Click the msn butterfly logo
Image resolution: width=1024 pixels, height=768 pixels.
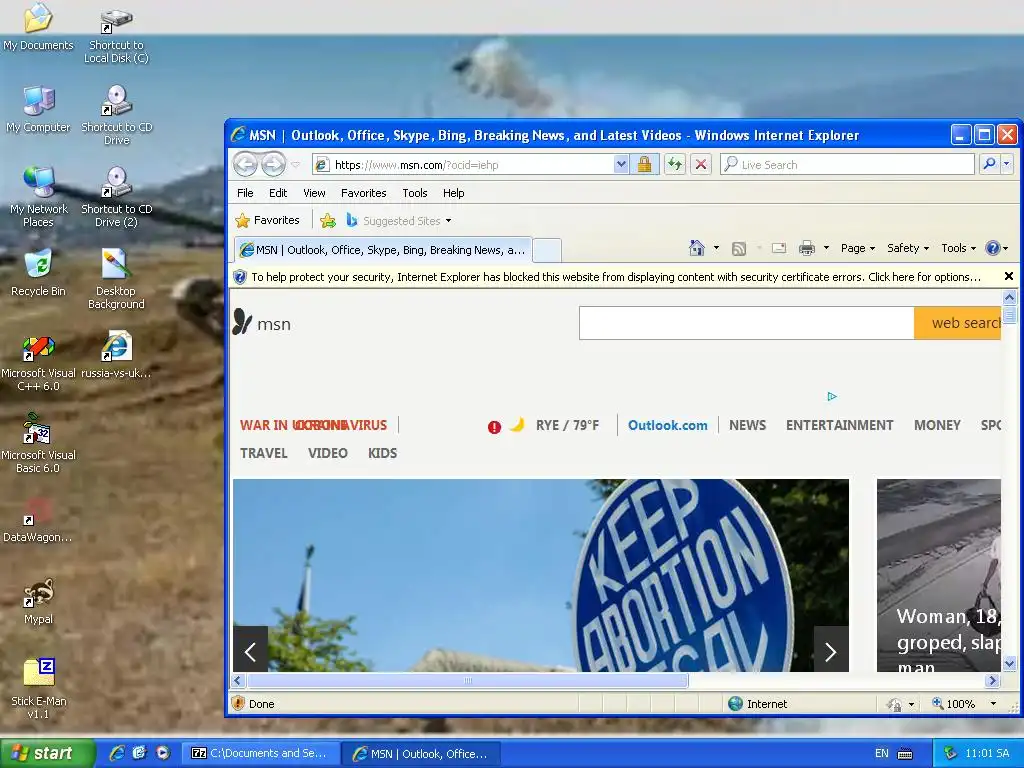[242, 322]
